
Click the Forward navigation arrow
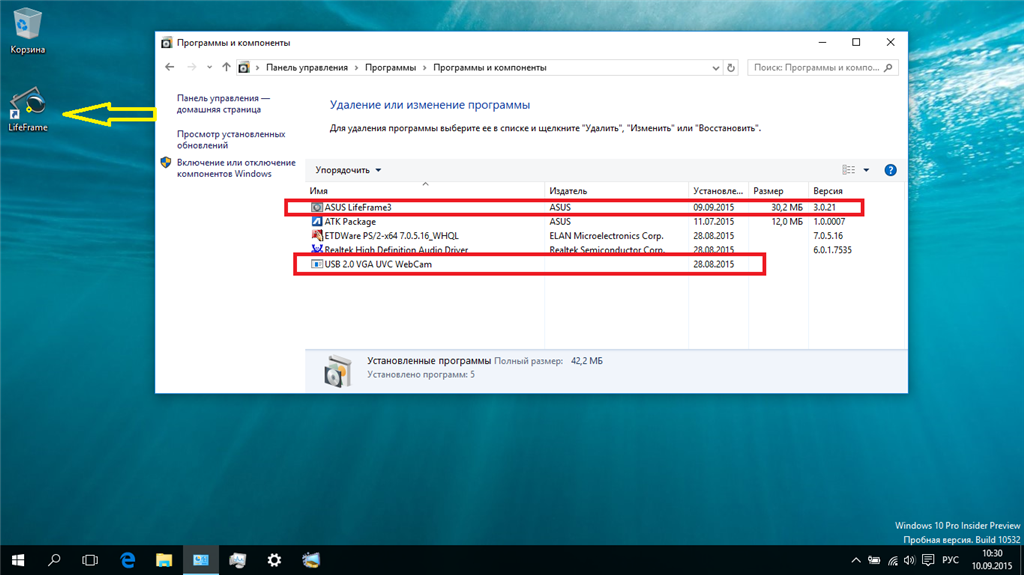[x=191, y=67]
